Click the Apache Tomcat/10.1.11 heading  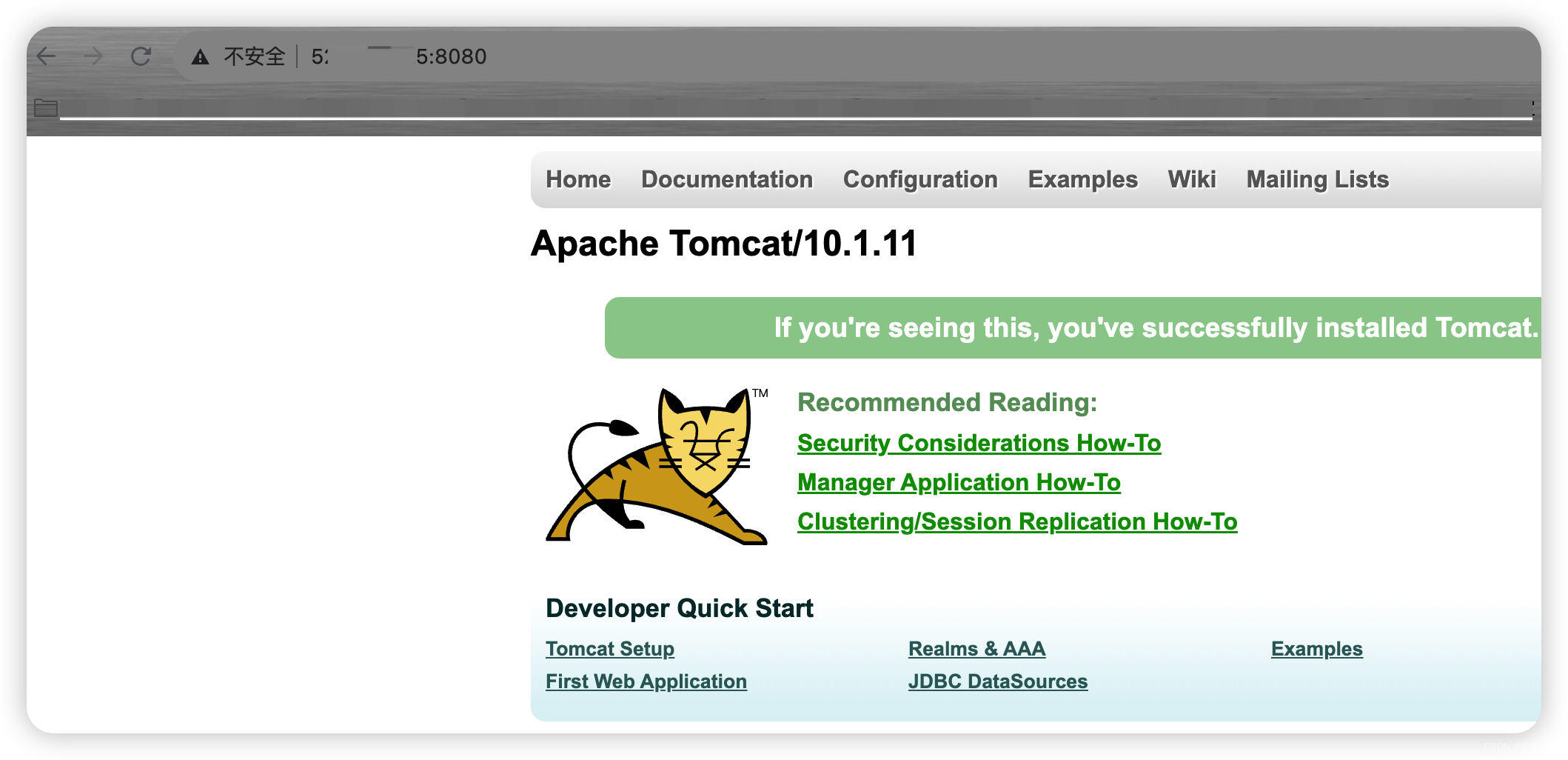tap(724, 244)
